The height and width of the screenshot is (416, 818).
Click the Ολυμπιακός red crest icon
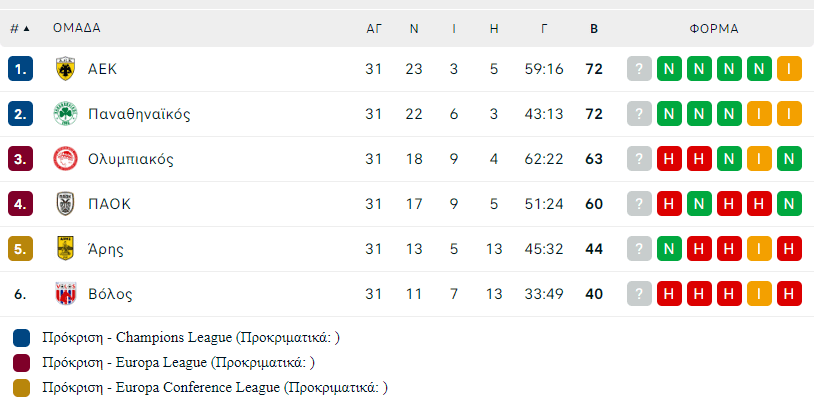[65, 159]
